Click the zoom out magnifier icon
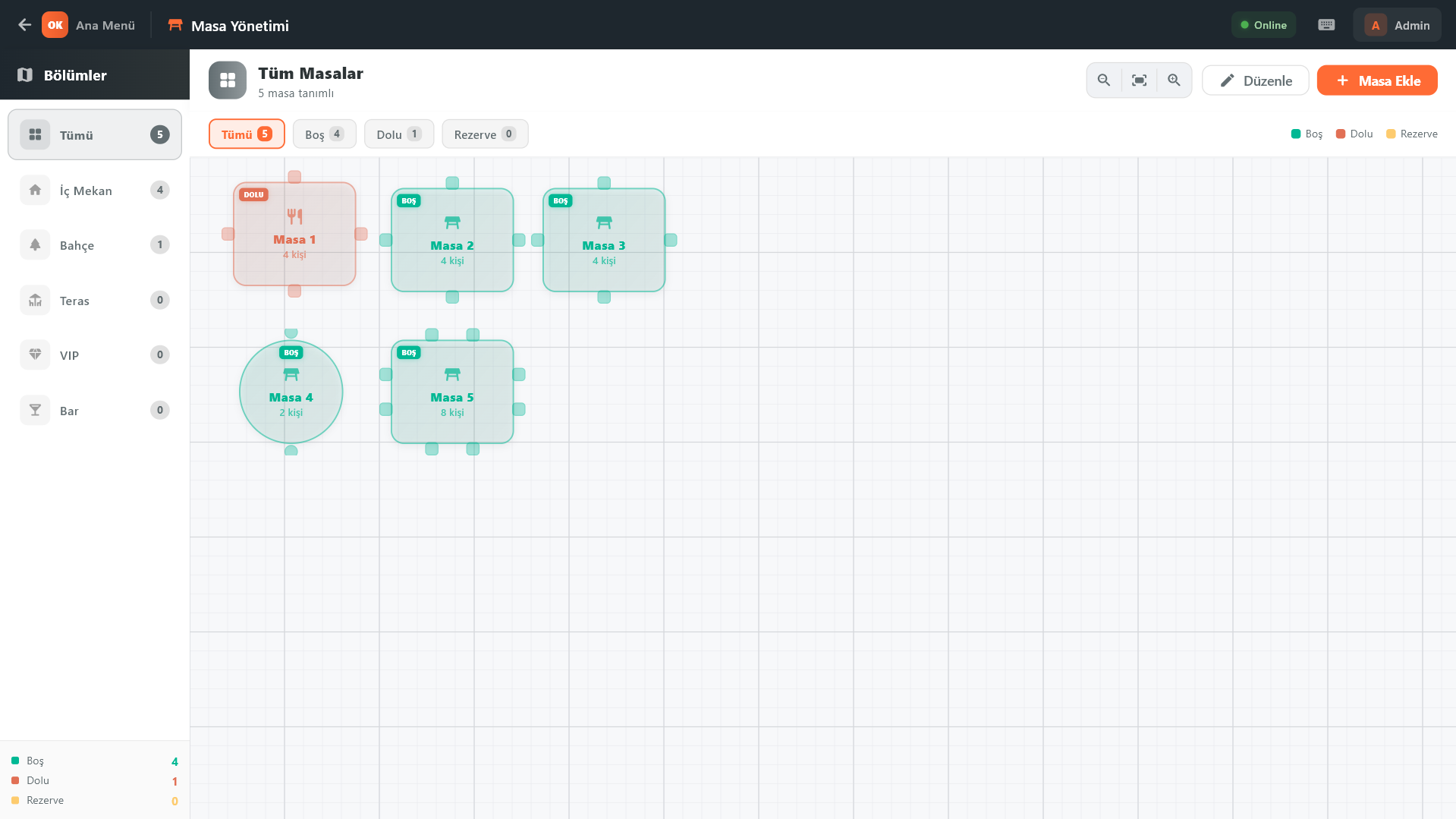1456x819 pixels. click(1104, 80)
